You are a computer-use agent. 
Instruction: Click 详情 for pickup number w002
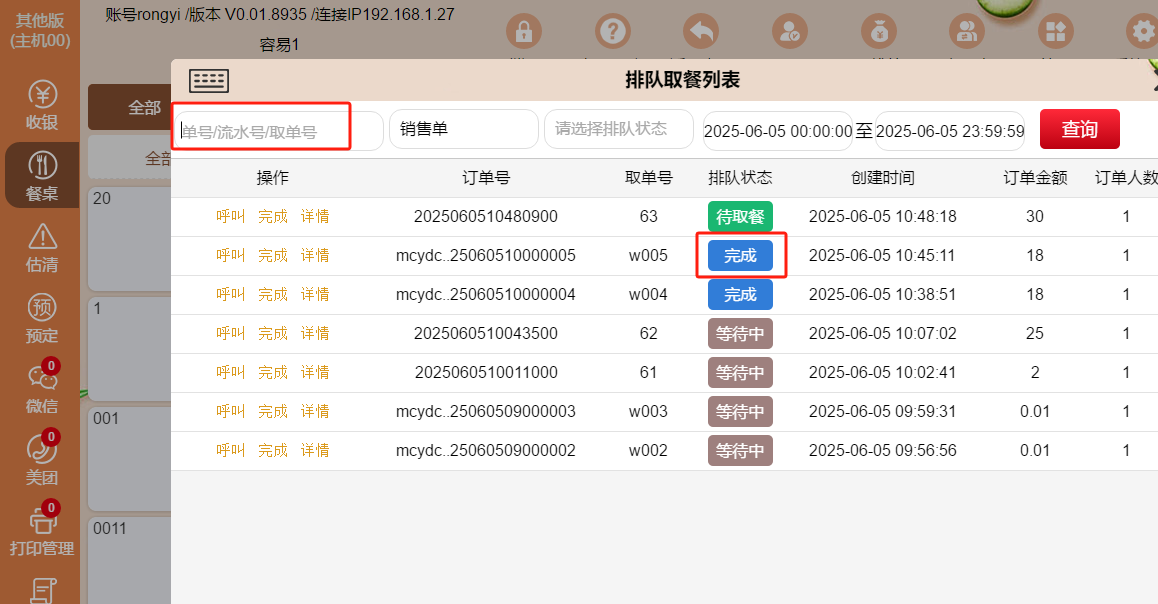tap(315, 450)
